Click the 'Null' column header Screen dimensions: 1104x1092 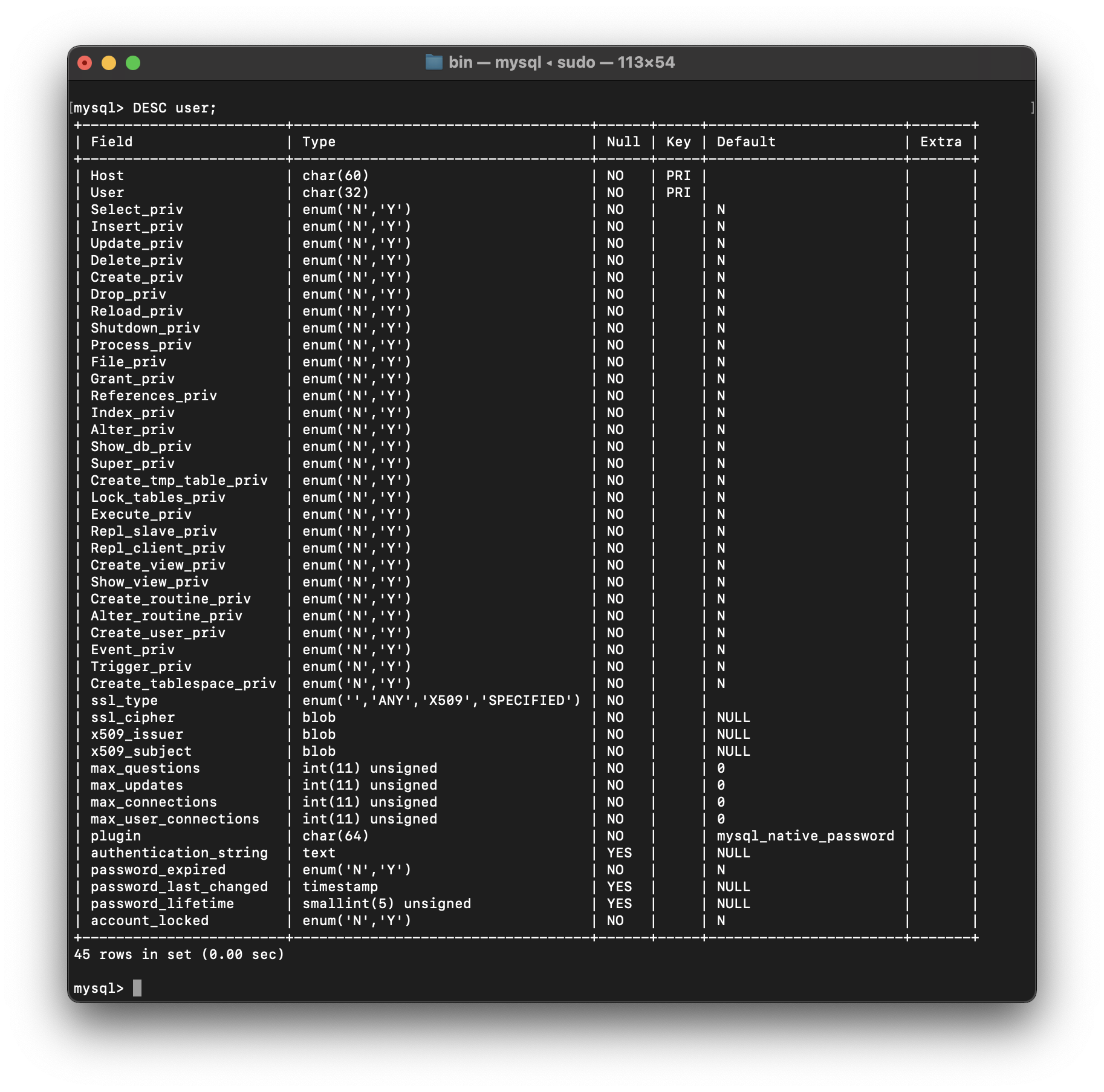coord(623,142)
